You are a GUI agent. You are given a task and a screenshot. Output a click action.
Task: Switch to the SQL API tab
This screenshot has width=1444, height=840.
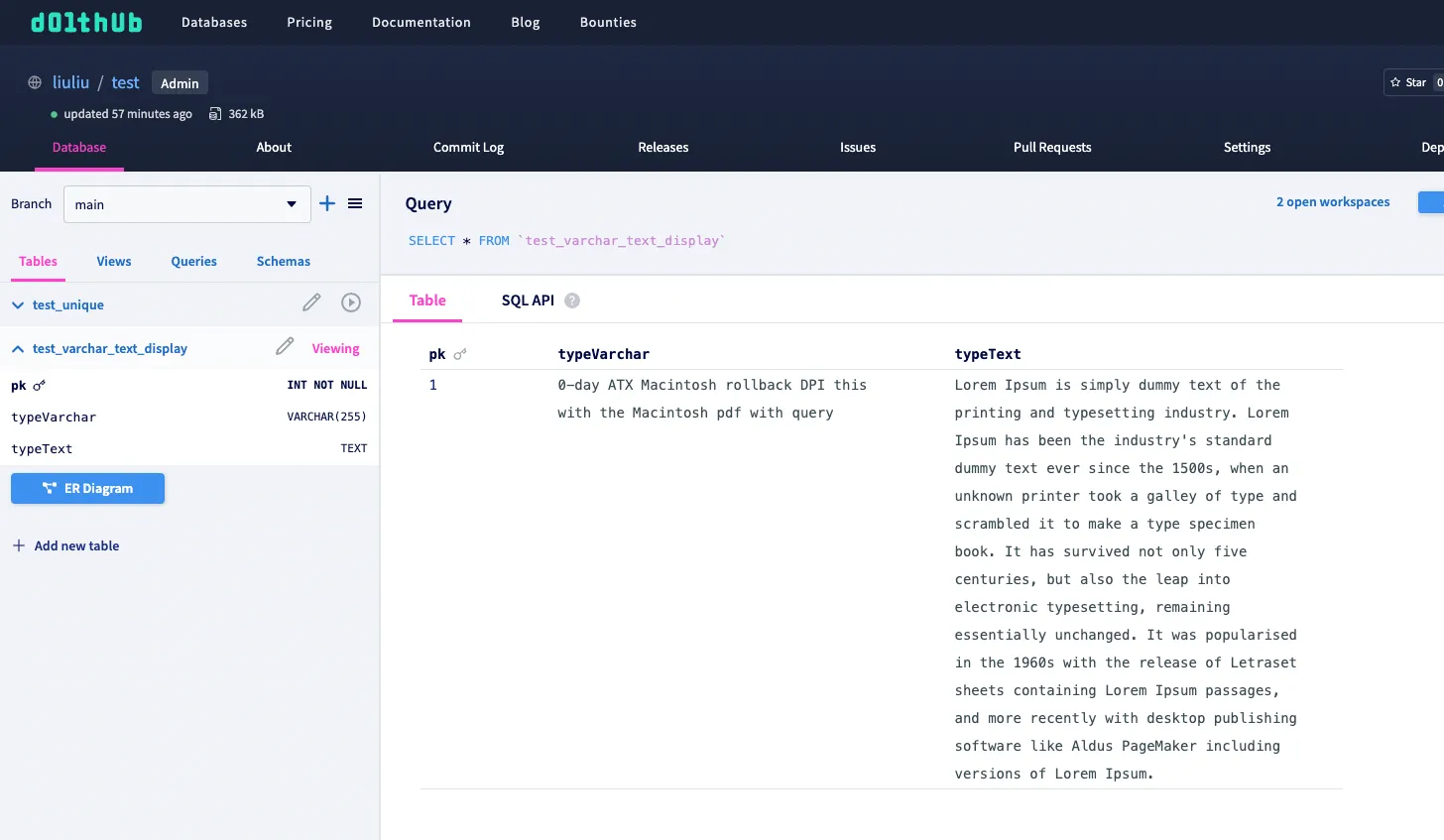click(528, 300)
